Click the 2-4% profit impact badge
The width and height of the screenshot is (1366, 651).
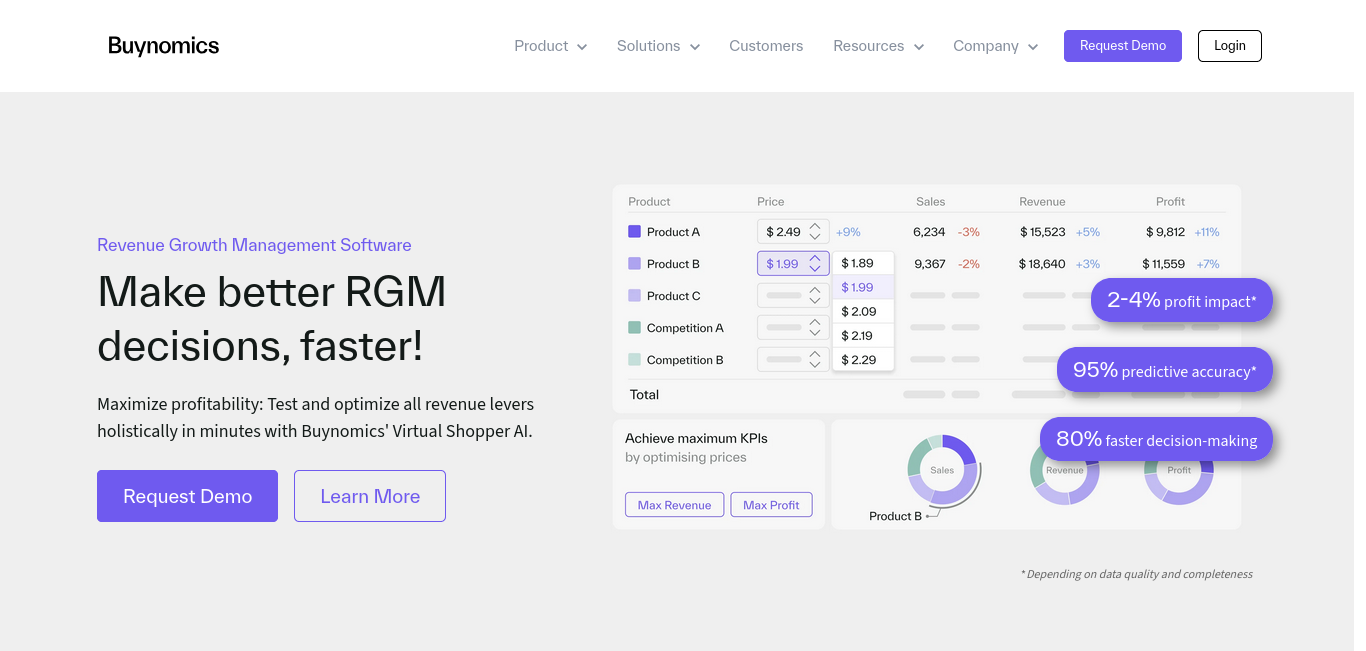[x=1181, y=300]
